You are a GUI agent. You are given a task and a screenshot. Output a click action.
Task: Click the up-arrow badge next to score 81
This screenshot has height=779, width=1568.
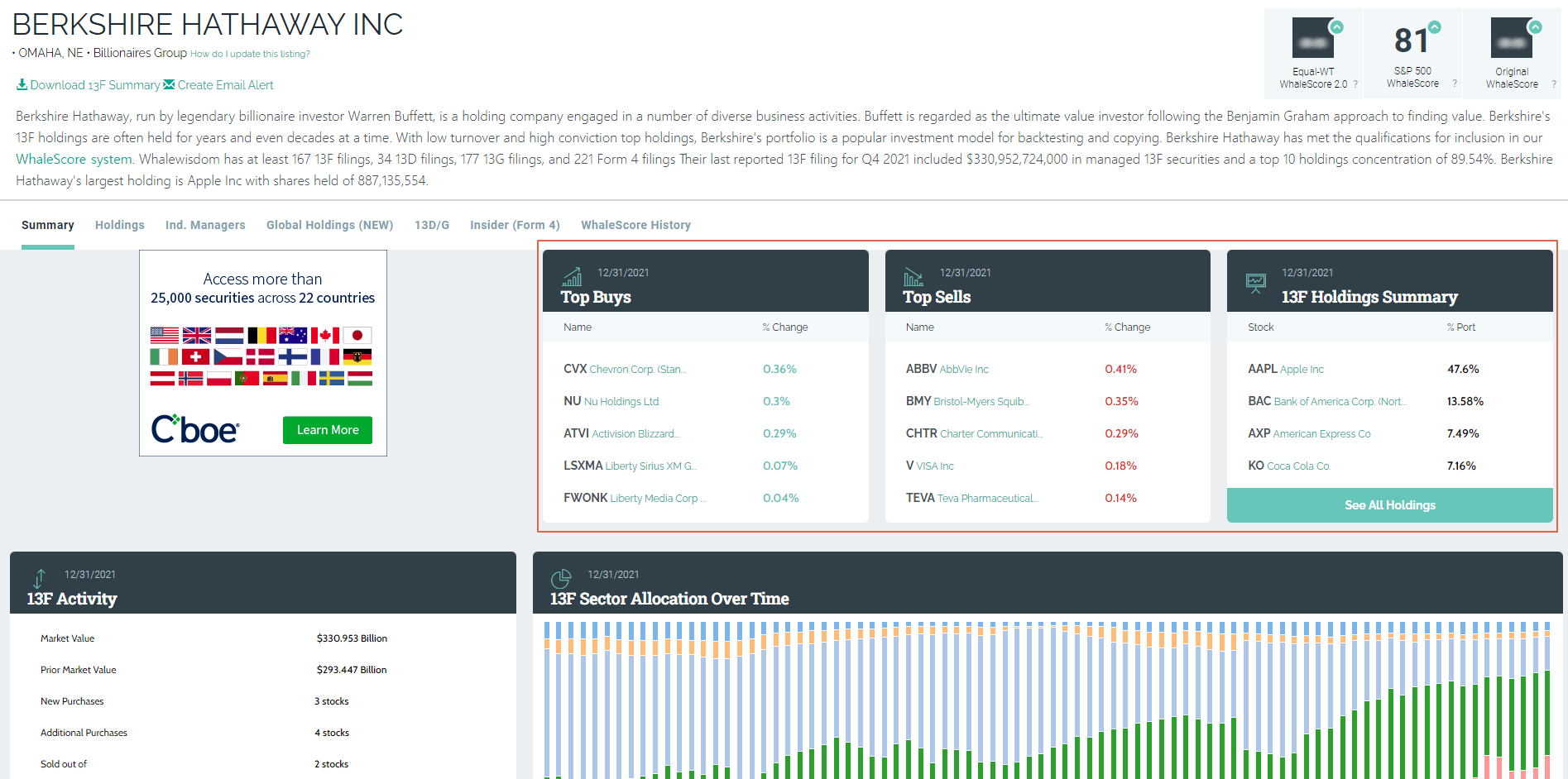tap(1435, 27)
